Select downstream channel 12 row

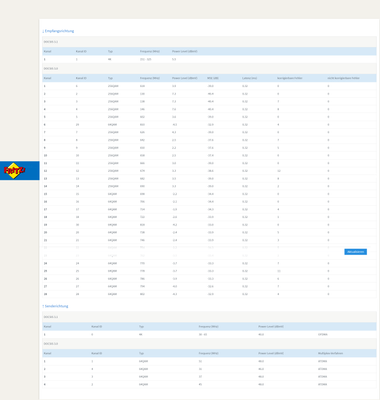pyautogui.click(x=209, y=171)
